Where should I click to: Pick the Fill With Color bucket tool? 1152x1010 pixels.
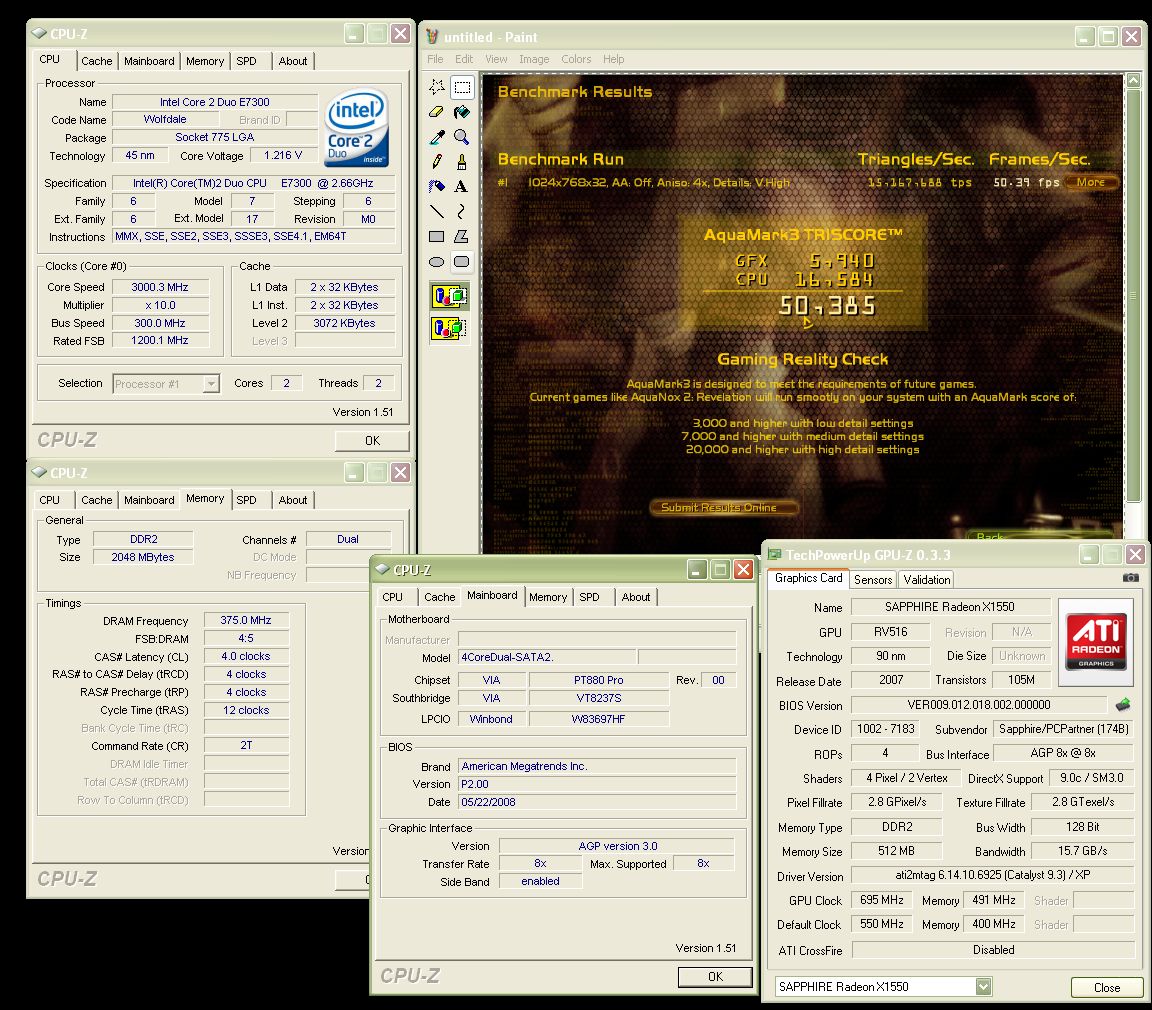click(x=462, y=112)
